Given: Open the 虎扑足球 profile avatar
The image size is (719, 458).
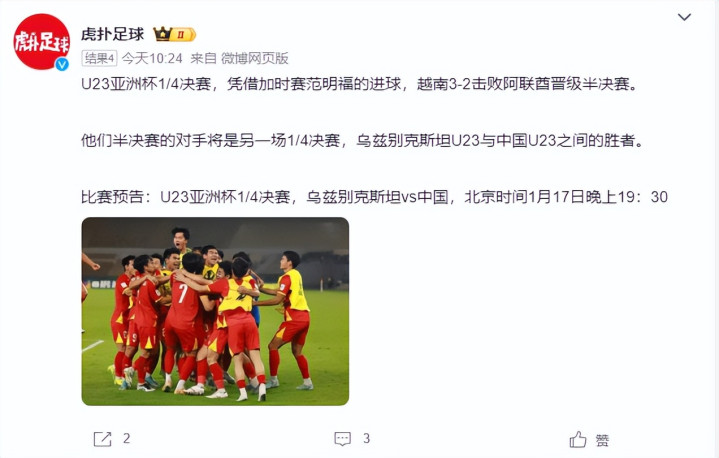Looking at the screenshot, I should point(41,42).
